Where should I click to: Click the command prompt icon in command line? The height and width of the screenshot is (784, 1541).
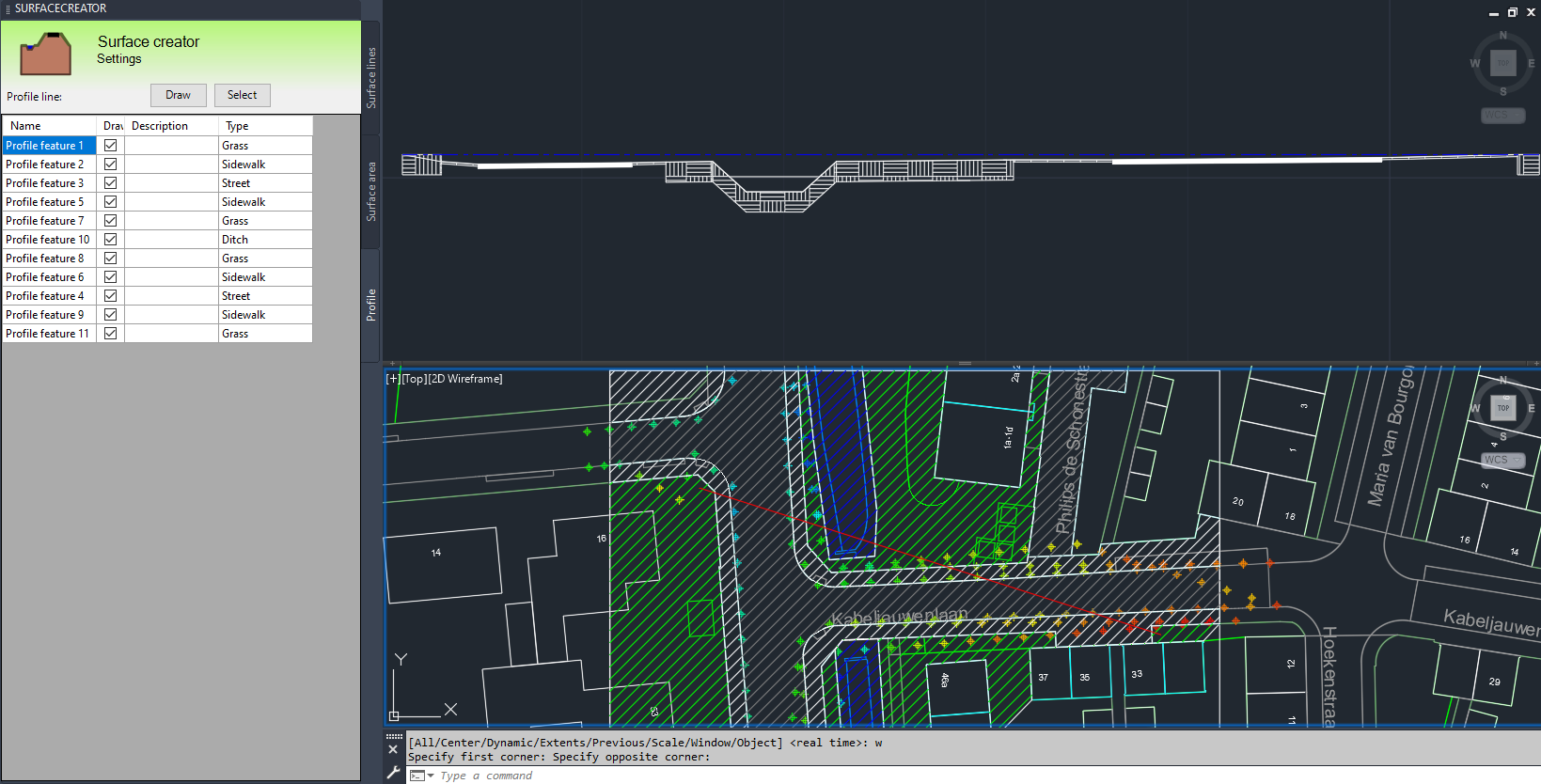[417, 776]
